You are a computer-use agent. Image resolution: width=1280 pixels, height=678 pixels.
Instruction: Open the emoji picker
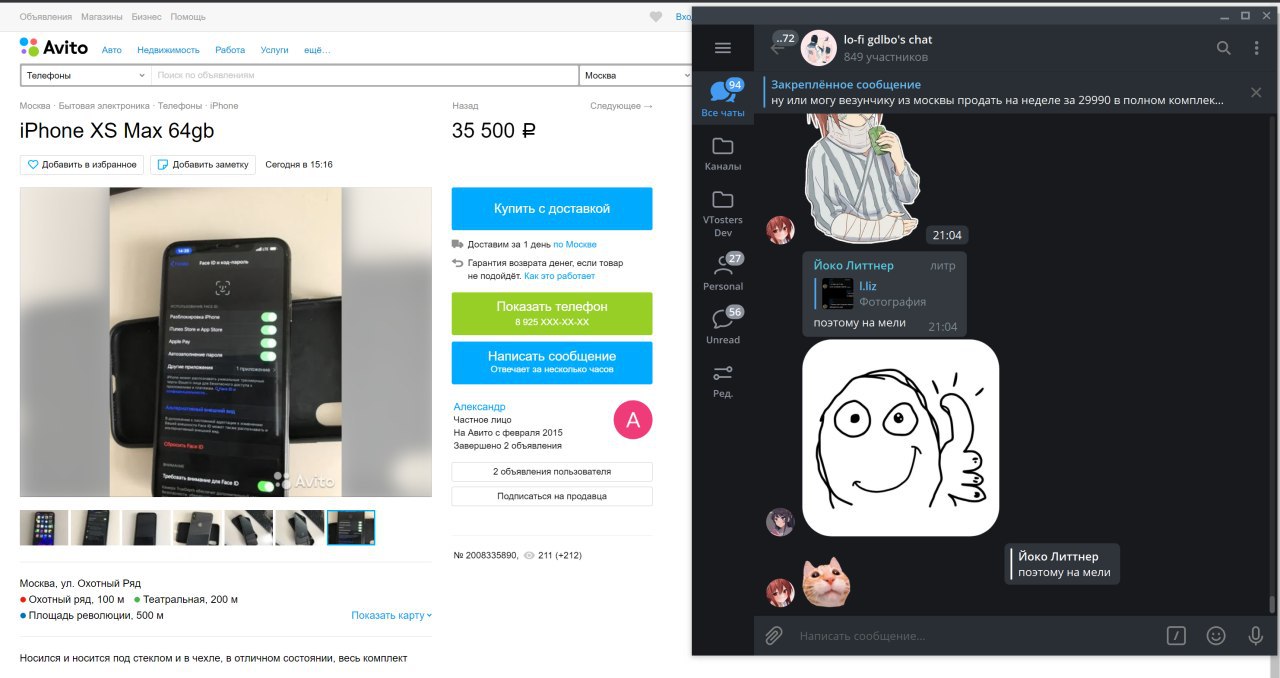coord(1216,635)
